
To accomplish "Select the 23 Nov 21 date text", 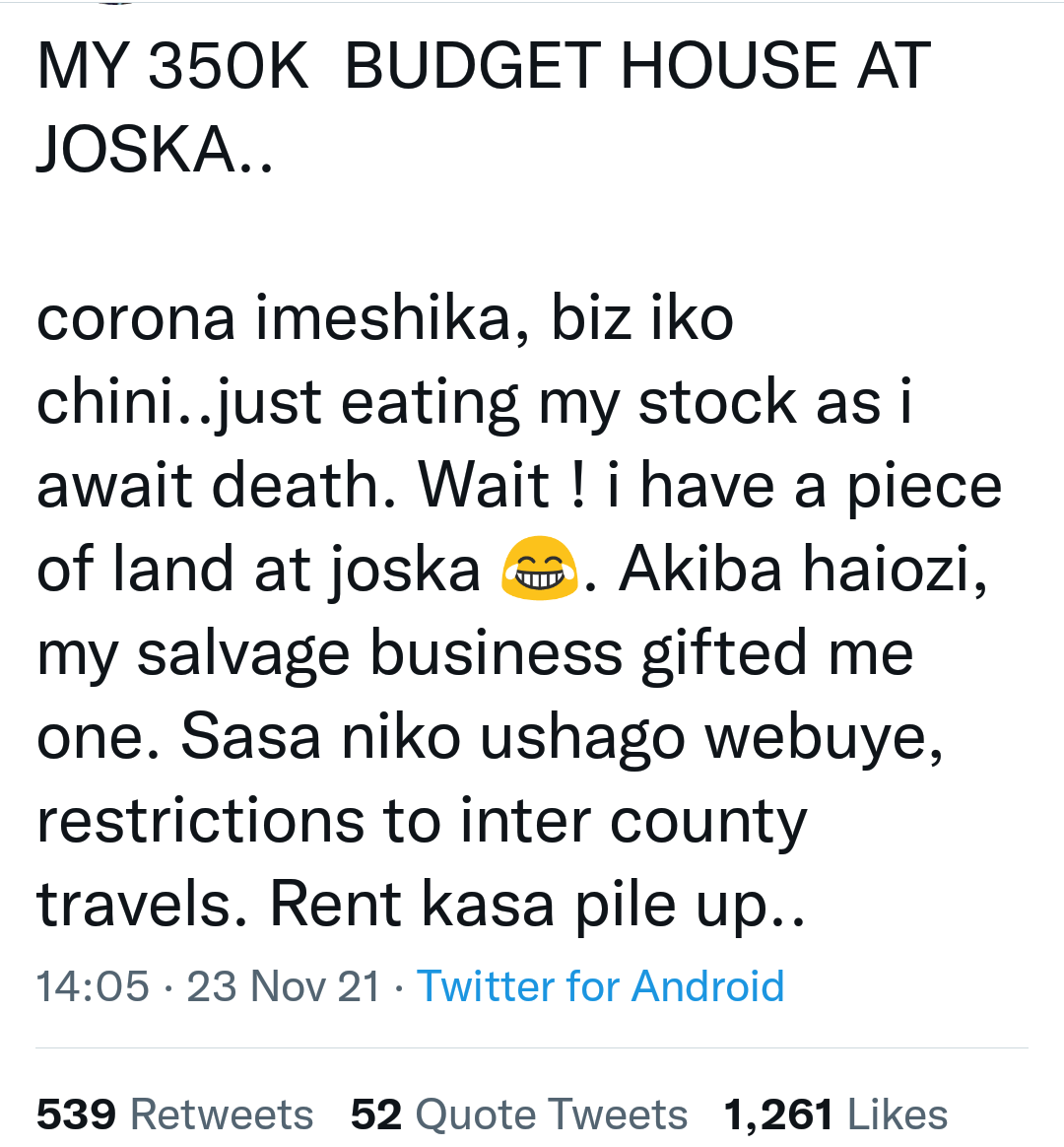I will click(284, 985).
